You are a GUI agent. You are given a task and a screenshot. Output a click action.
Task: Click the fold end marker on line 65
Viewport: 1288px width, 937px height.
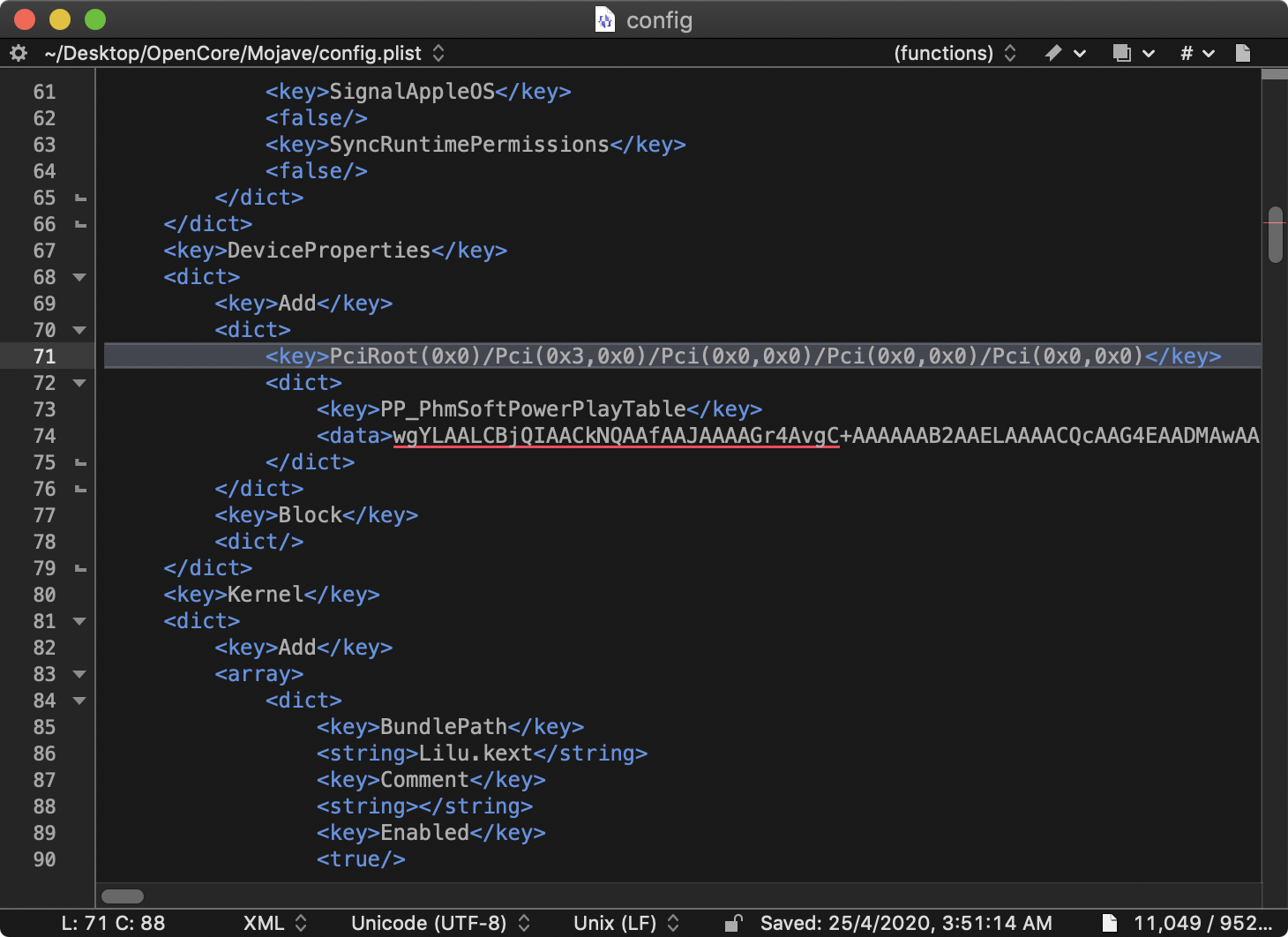[x=80, y=198]
